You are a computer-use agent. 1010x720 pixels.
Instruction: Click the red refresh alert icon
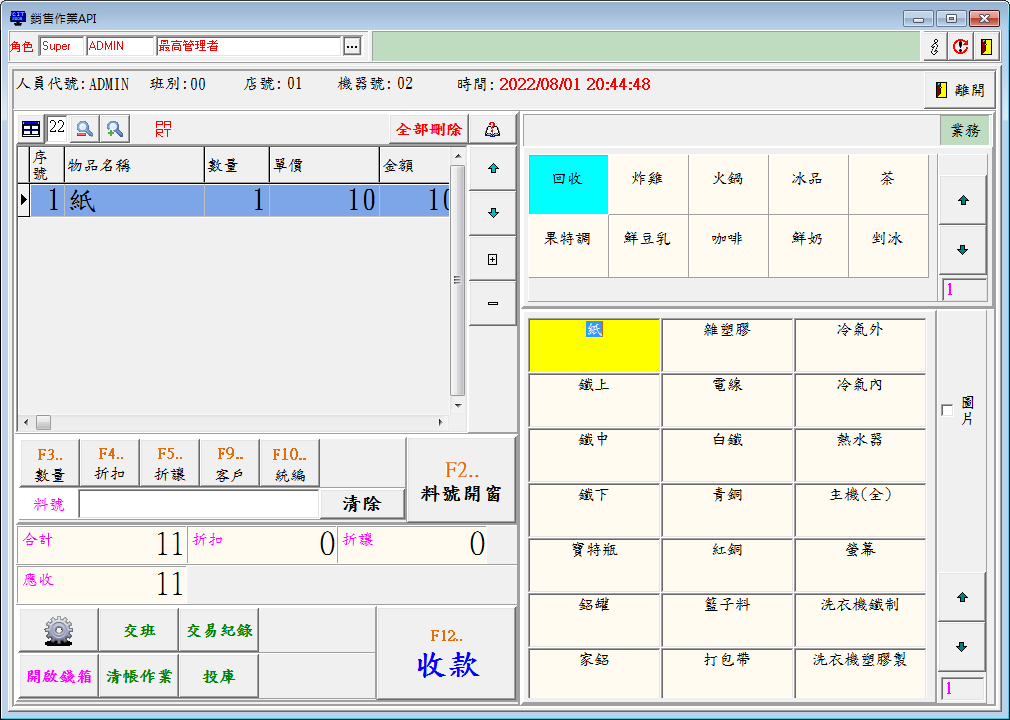[960, 46]
